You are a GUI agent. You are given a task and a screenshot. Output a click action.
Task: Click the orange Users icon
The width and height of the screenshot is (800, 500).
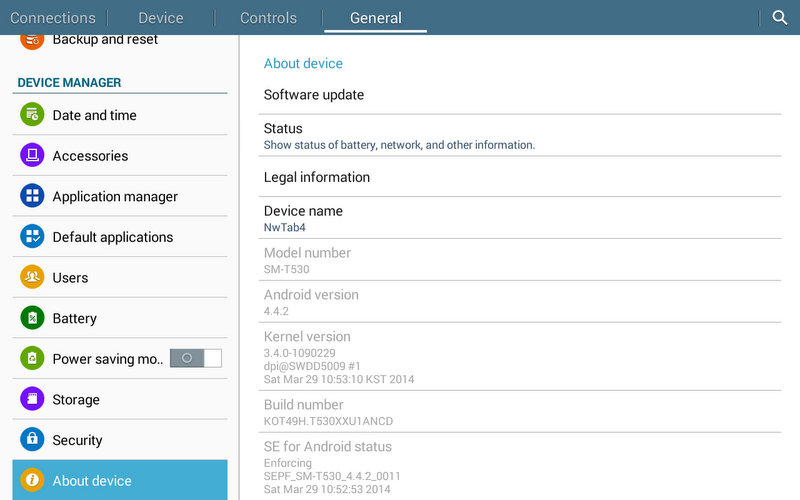pyautogui.click(x=32, y=278)
